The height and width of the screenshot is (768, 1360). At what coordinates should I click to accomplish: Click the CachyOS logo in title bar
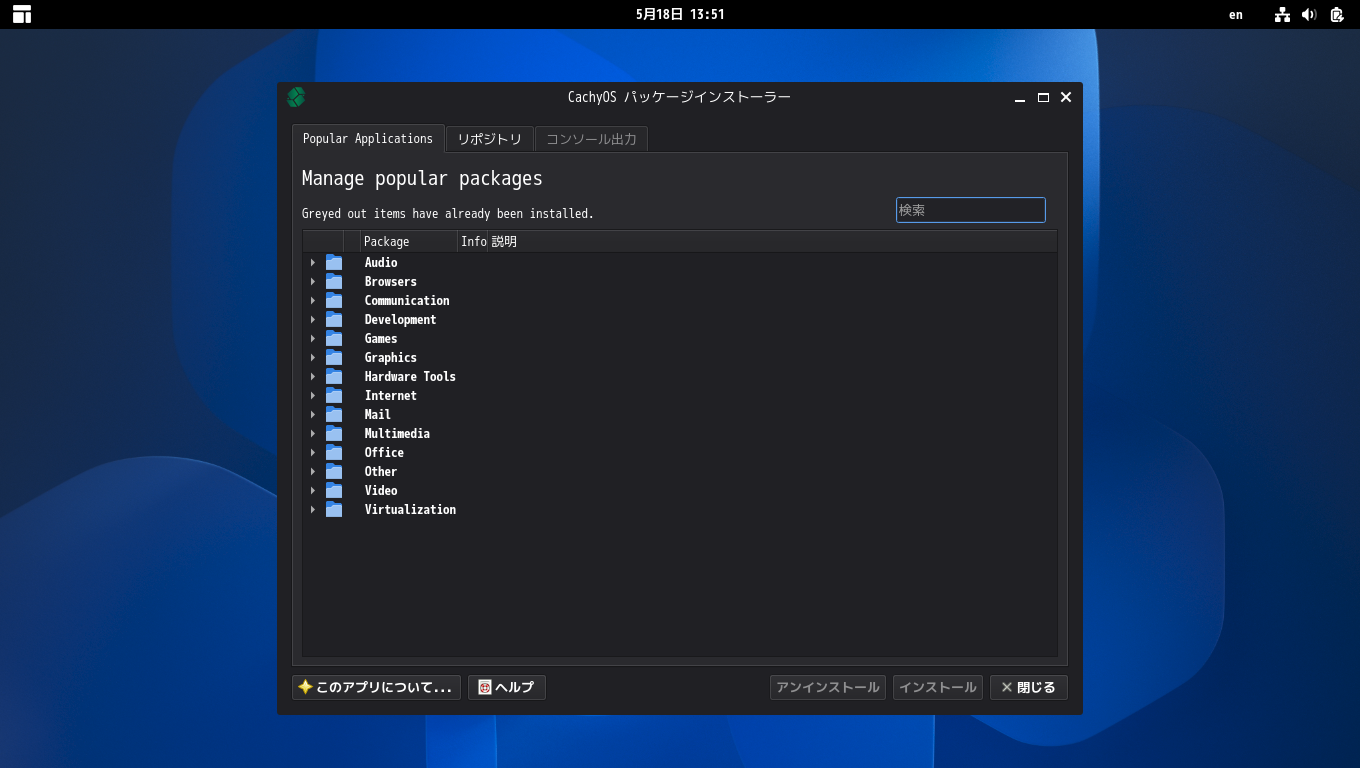point(296,97)
